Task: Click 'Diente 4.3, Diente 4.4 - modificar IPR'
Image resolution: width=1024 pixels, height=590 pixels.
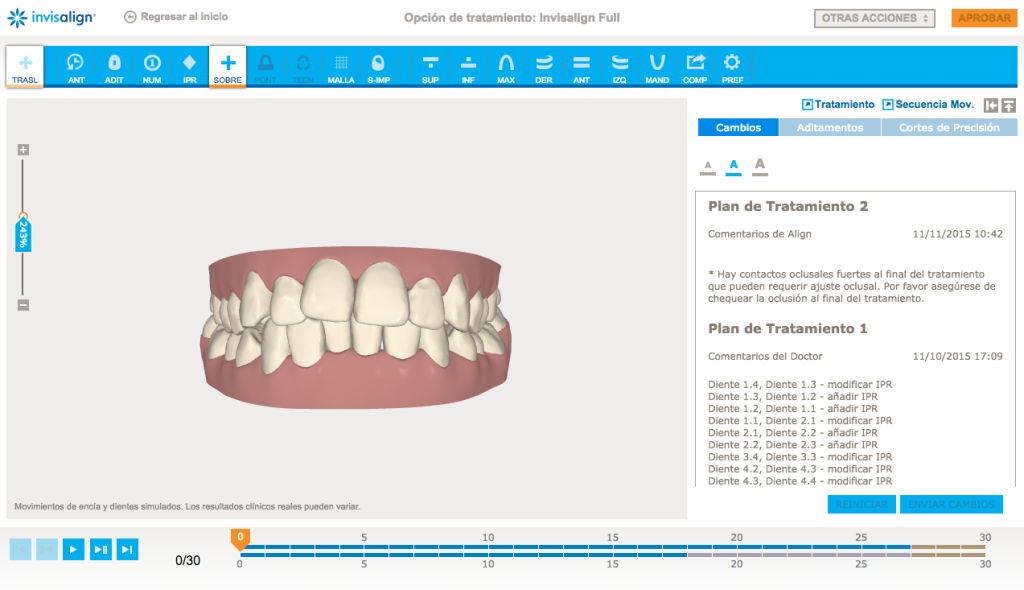Action: coord(800,481)
